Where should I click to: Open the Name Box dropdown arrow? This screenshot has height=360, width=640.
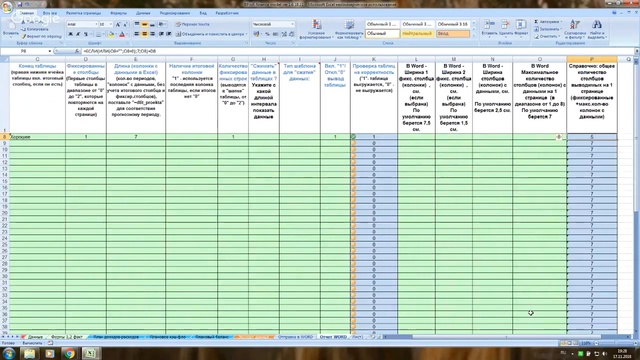[49, 51]
